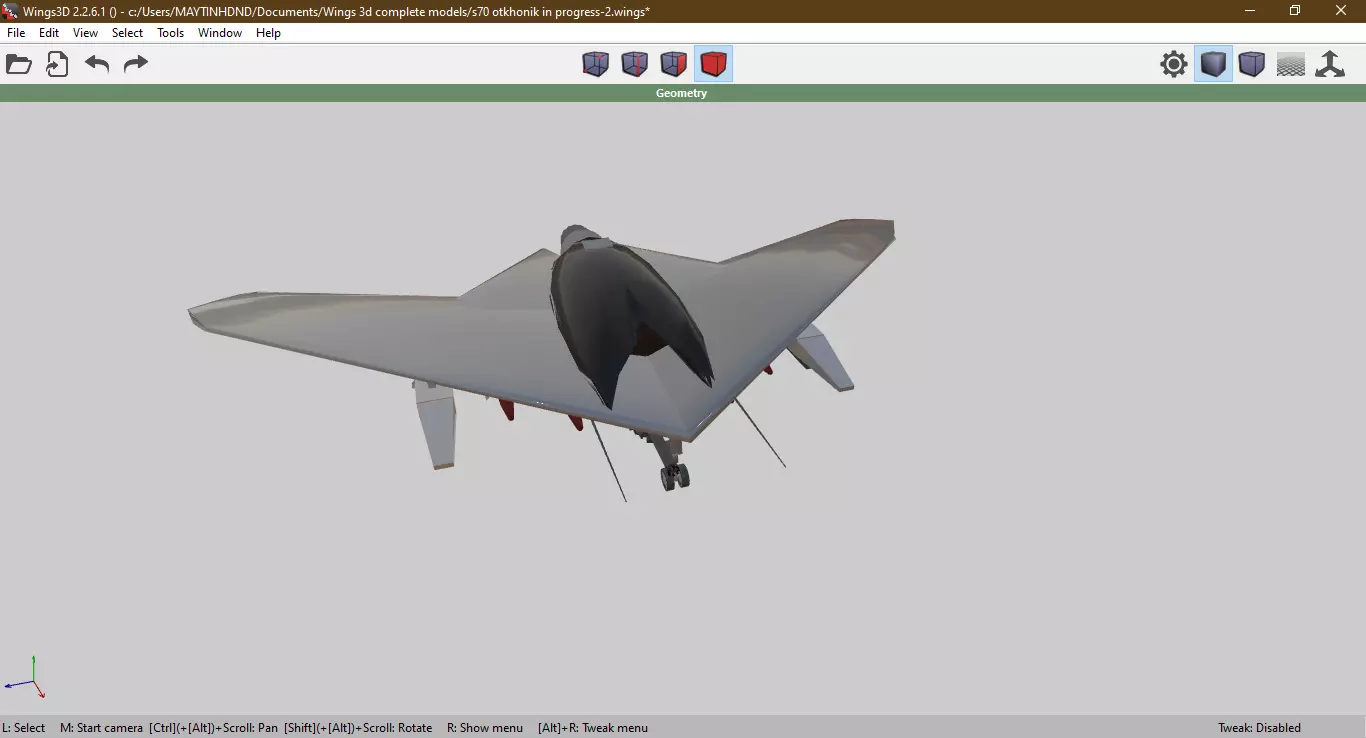The image size is (1366, 738).
Task: Redo the action with the forward arrow icon
Action: coord(135,64)
